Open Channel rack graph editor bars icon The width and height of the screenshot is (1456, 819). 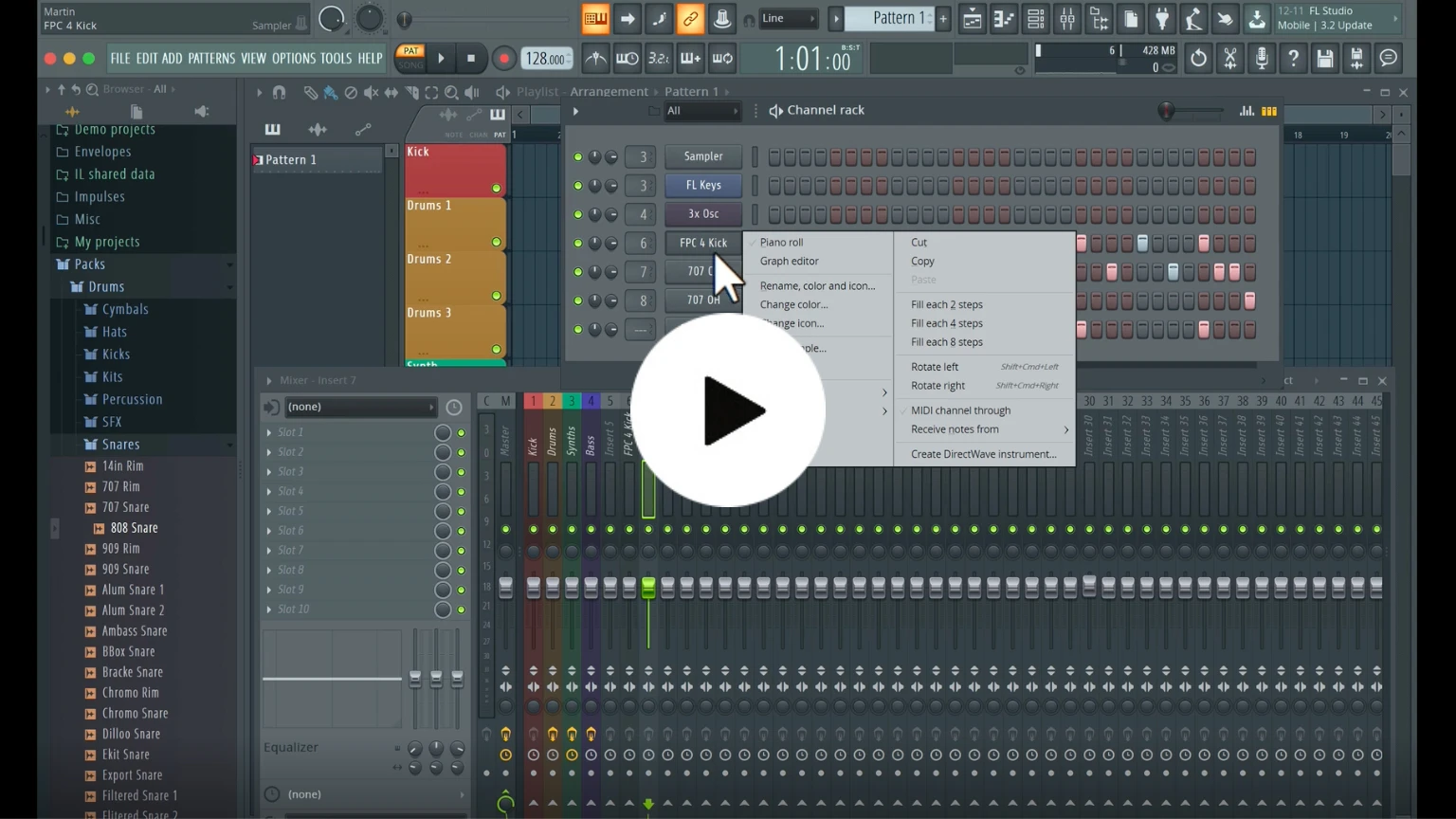coord(1247,111)
